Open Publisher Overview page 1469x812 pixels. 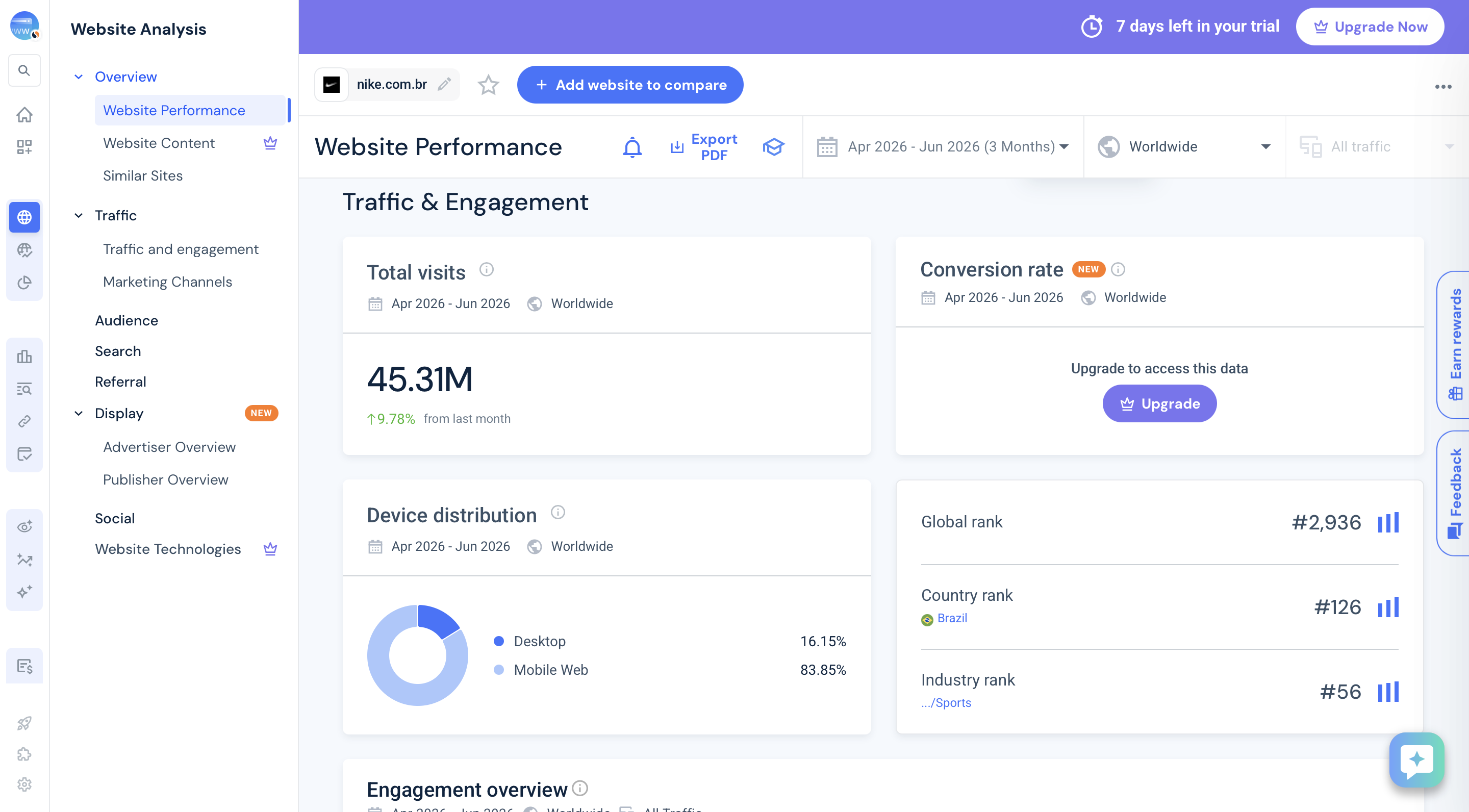(190, 479)
